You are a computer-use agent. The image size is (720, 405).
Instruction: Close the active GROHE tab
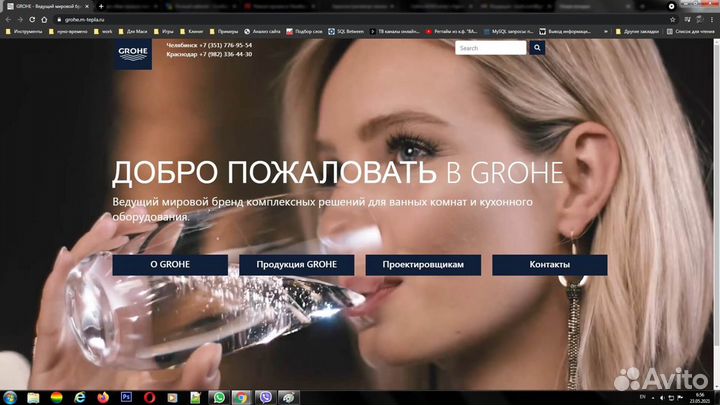(x=87, y=6)
